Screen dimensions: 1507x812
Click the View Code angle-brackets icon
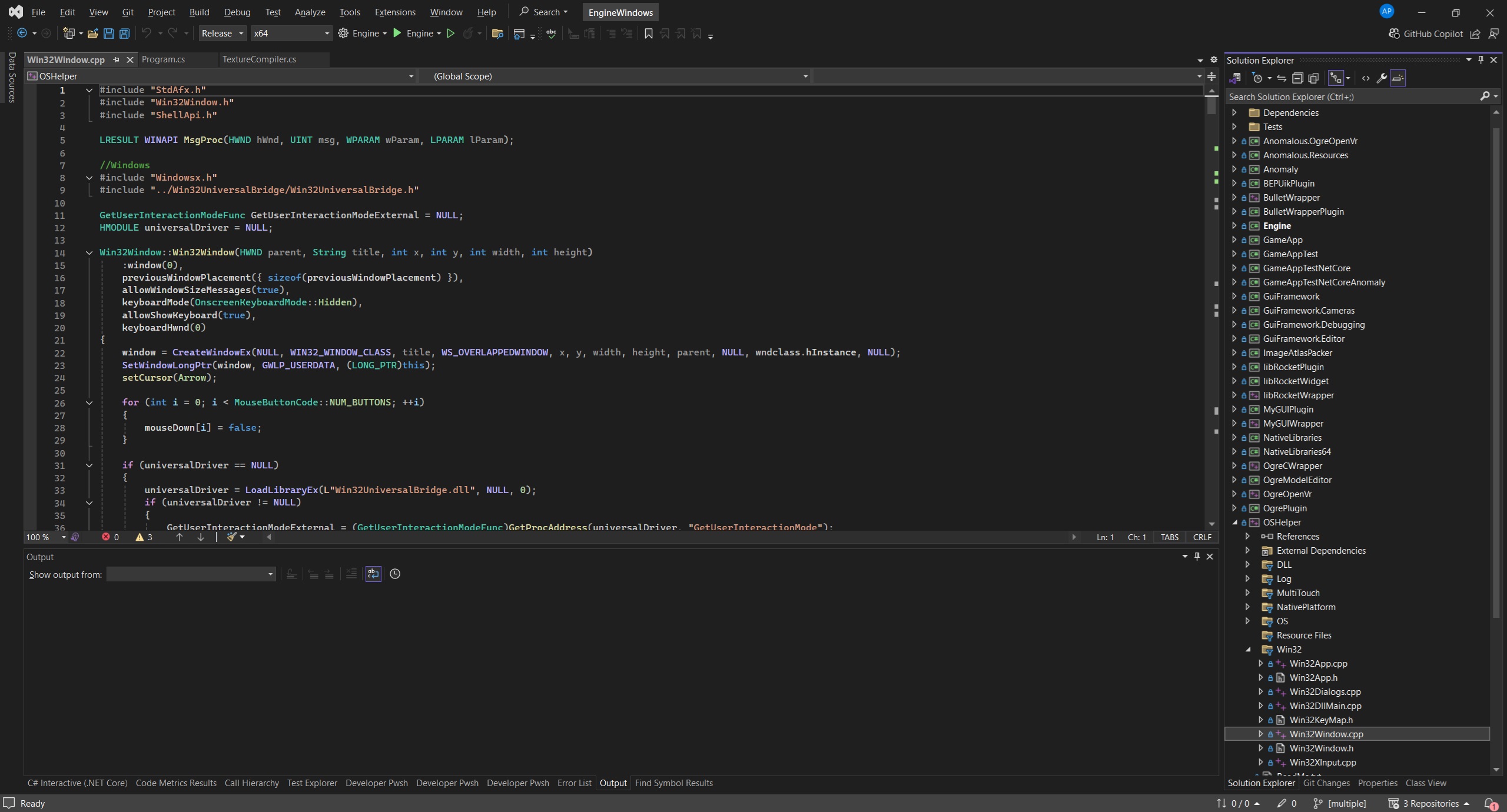click(x=1366, y=78)
